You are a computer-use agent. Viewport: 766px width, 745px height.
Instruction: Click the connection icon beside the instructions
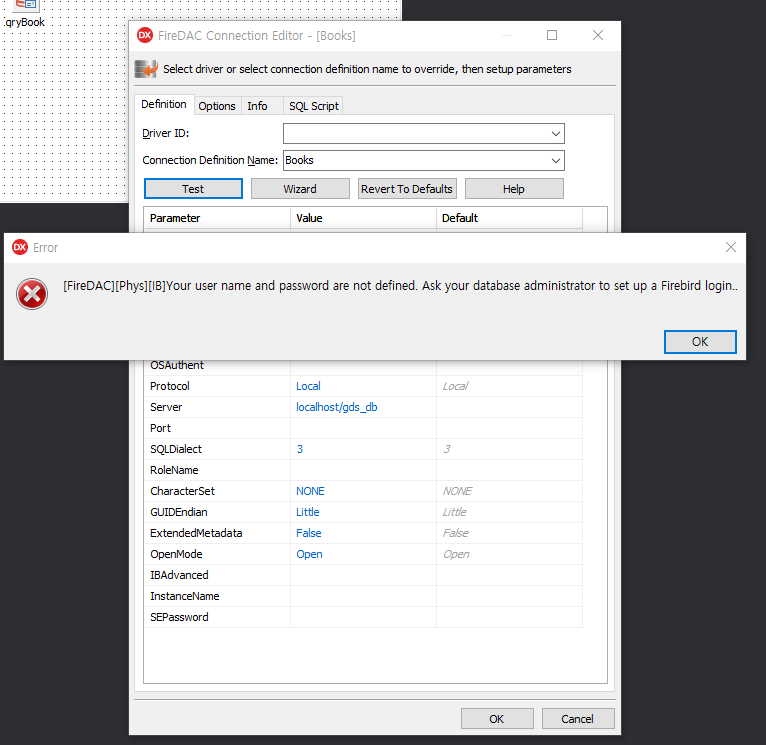tap(146, 69)
